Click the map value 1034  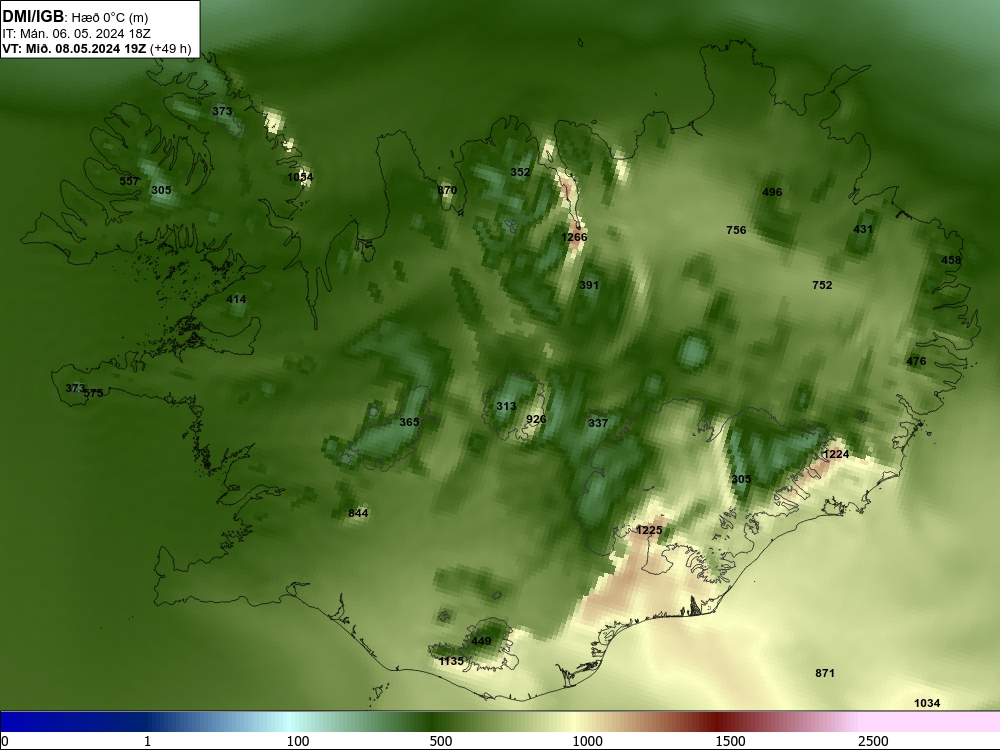pyautogui.click(x=927, y=703)
